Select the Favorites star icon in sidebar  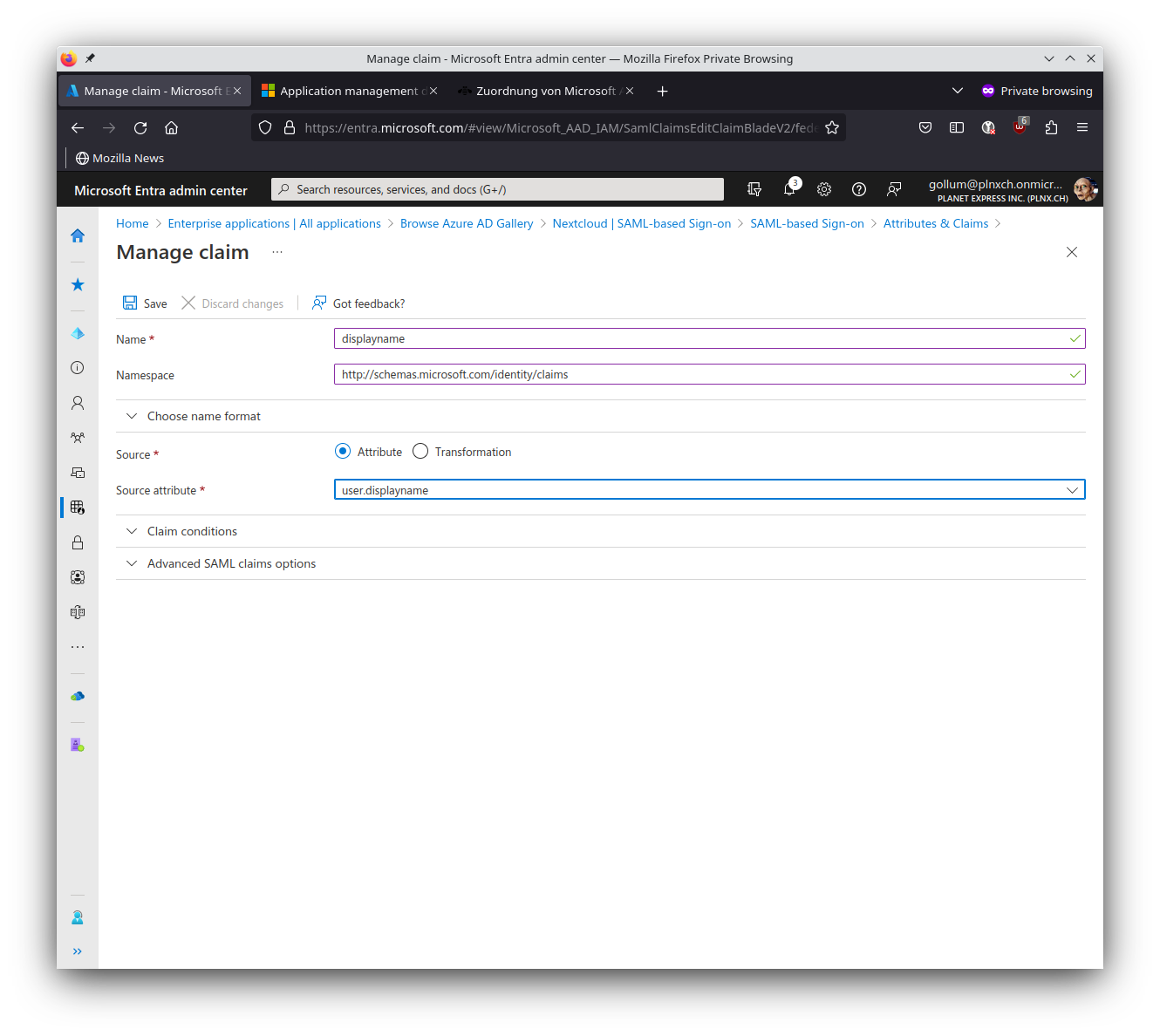pos(77,284)
